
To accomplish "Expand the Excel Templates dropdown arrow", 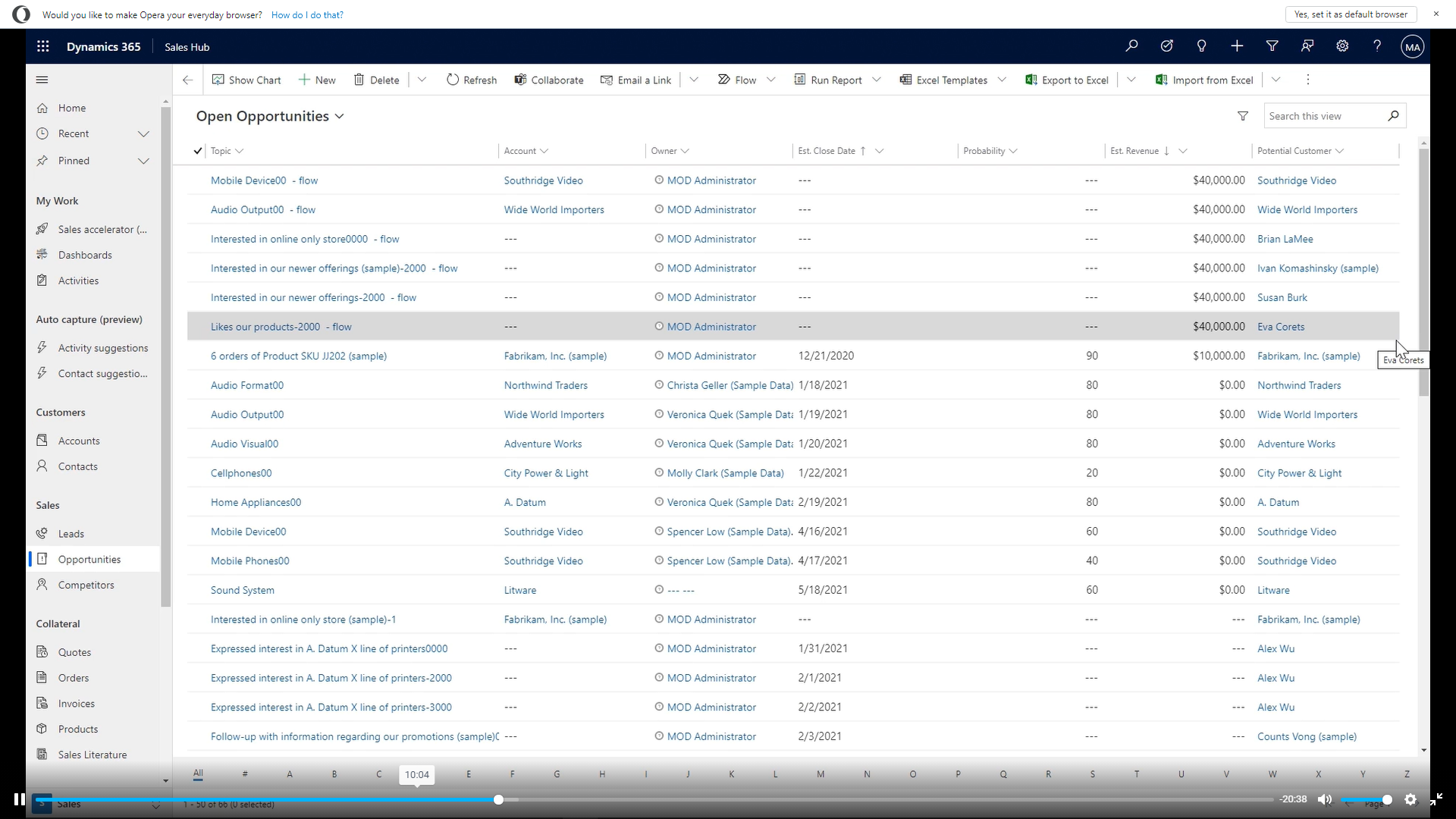I will tap(1001, 80).
